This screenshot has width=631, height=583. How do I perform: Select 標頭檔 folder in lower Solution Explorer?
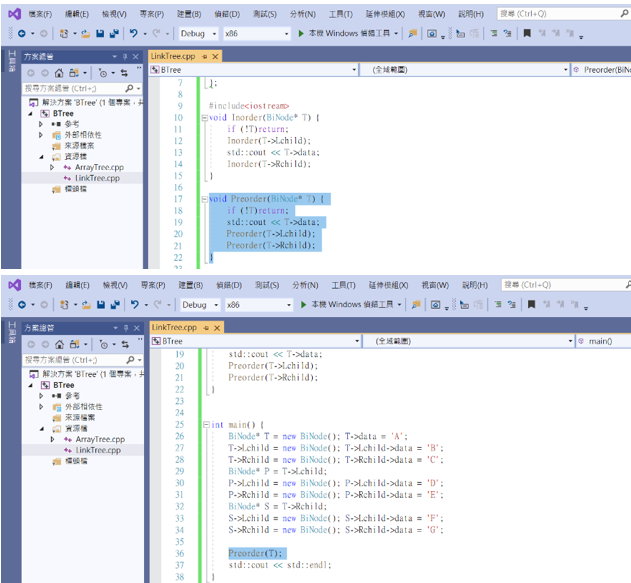[76, 461]
